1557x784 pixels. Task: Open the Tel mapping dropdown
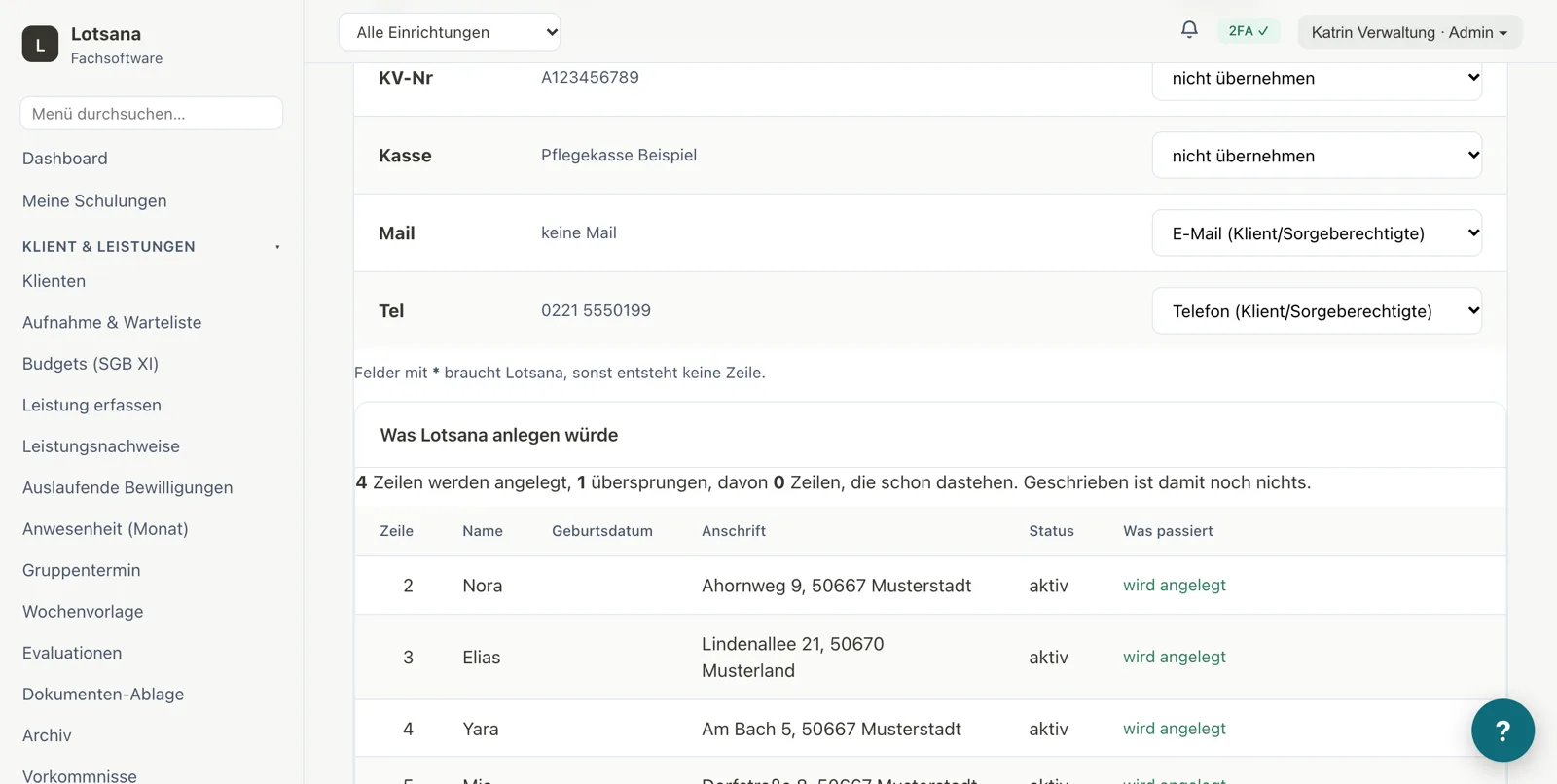(x=1317, y=311)
